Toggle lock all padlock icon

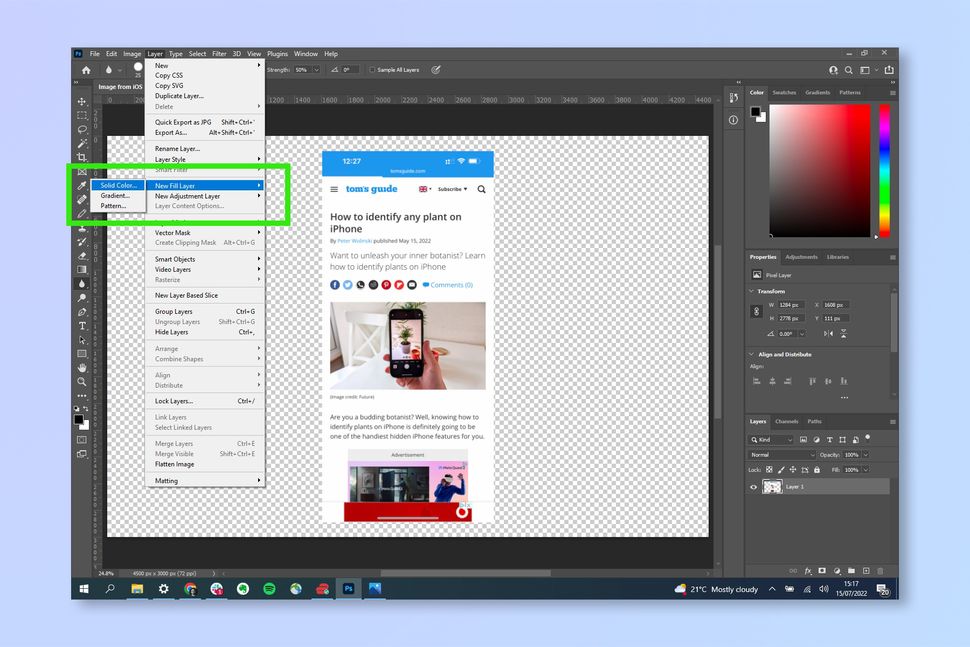click(x=817, y=470)
